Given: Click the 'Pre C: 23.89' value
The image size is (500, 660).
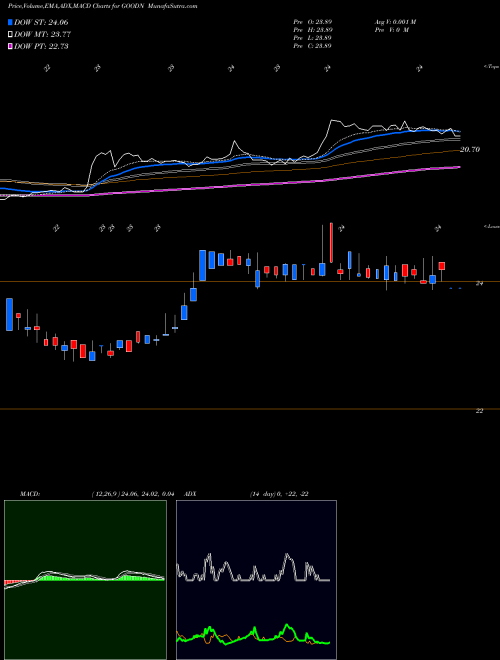Looking at the screenshot, I should click(x=312, y=46).
